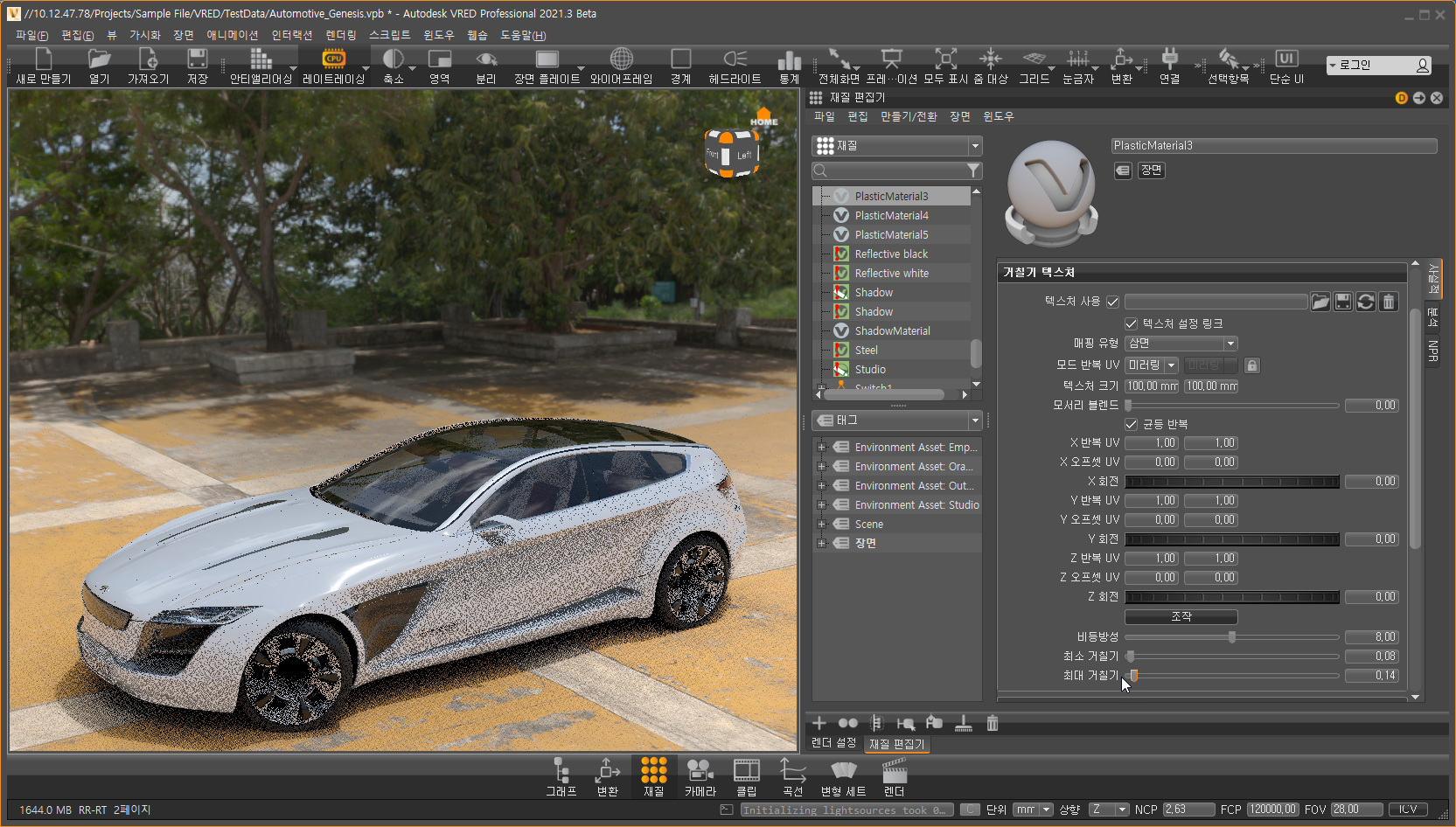Open the 단위 mm units dropdown
Viewport: 1456px width, 827px height.
(x=1032, y=810)
